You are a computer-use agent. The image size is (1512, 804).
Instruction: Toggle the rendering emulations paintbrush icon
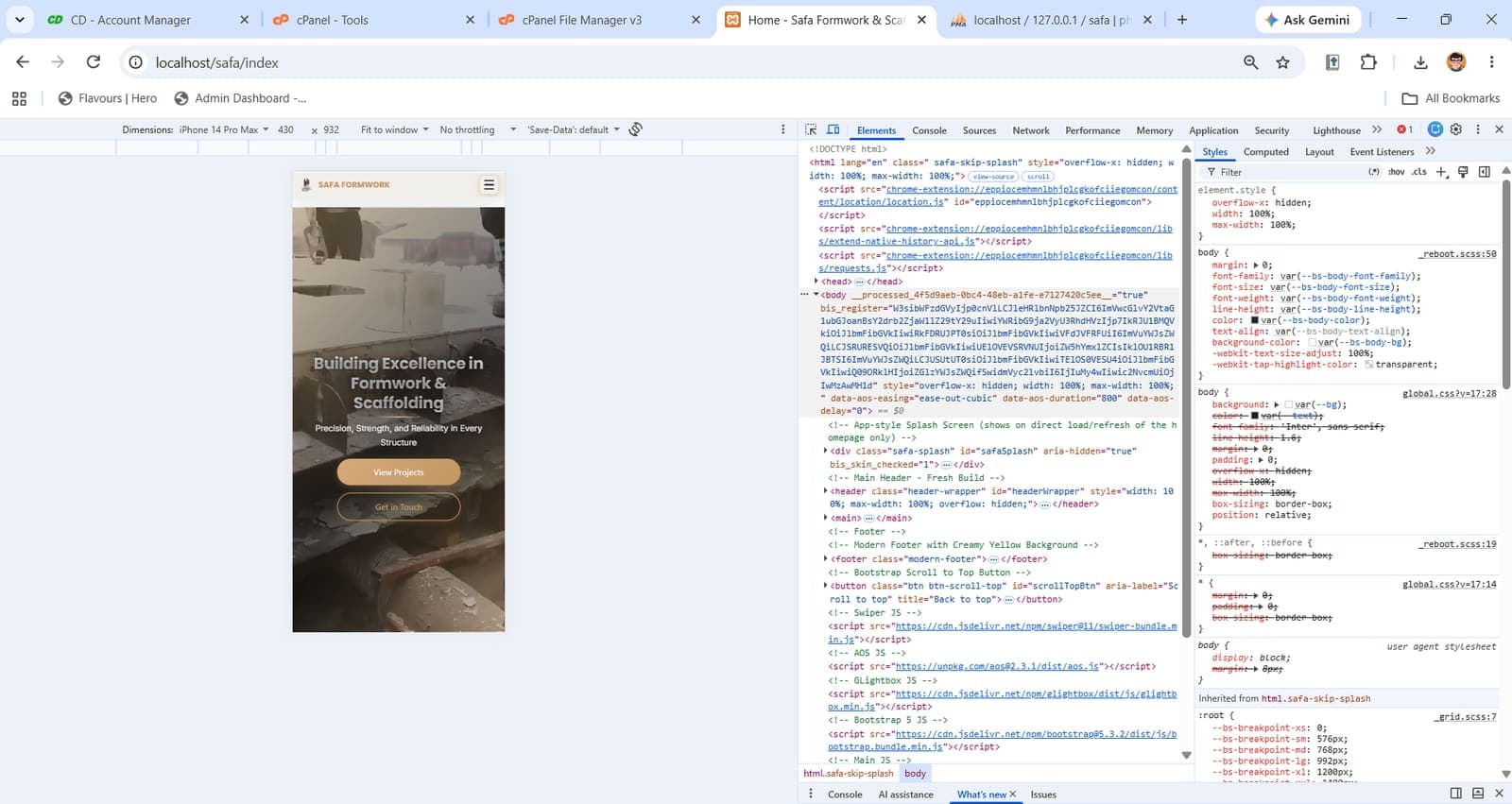point(1463,172)
